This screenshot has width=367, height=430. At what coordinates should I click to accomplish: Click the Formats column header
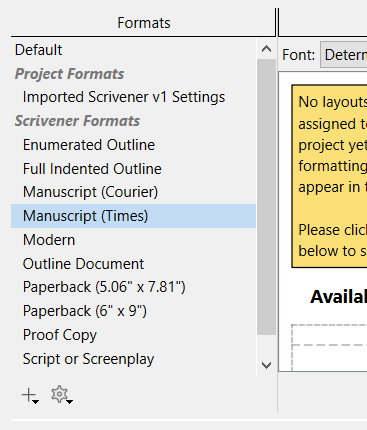point(144,23)
